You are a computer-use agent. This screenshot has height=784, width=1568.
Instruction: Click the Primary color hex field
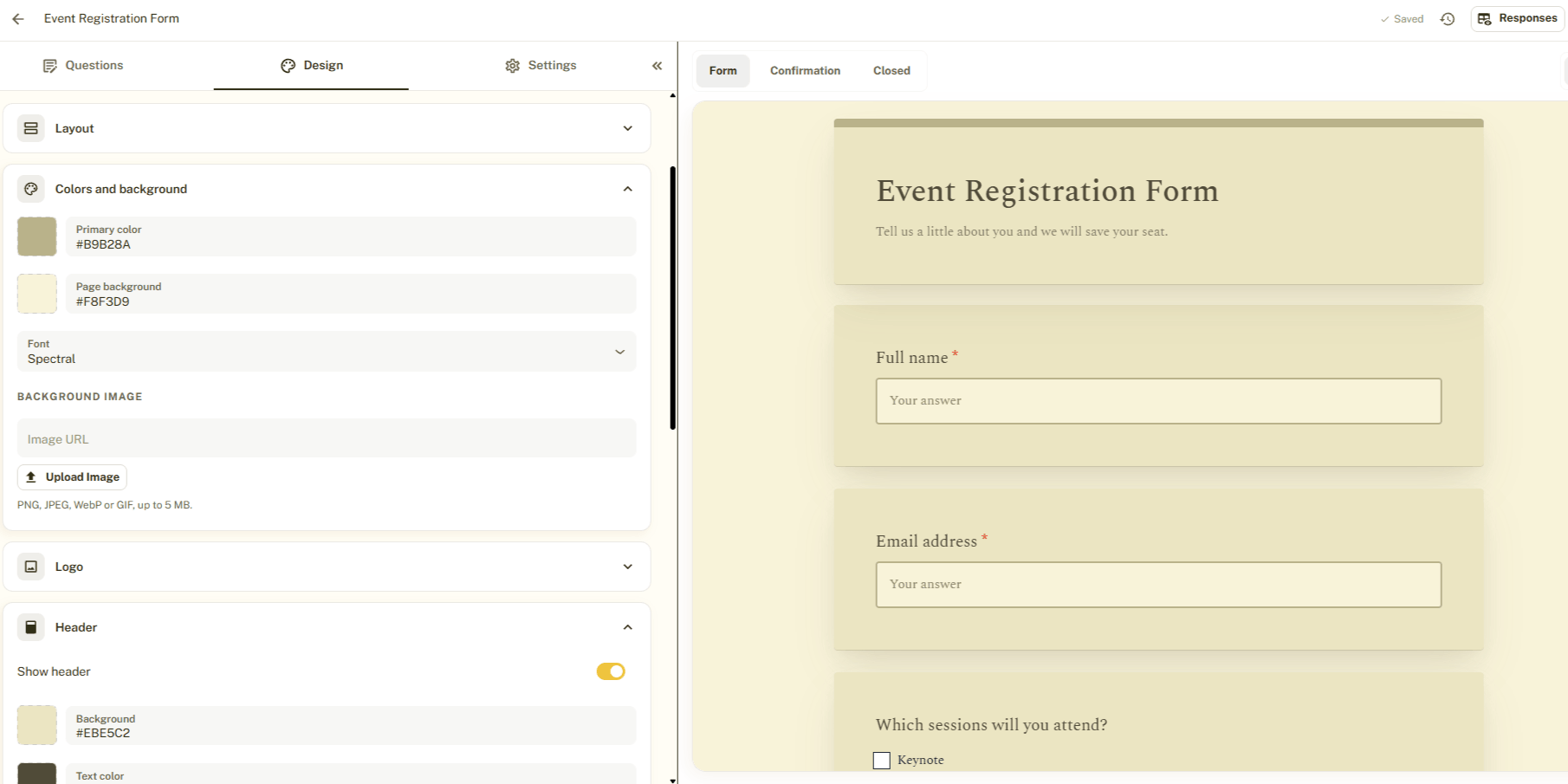pos(351,236)
